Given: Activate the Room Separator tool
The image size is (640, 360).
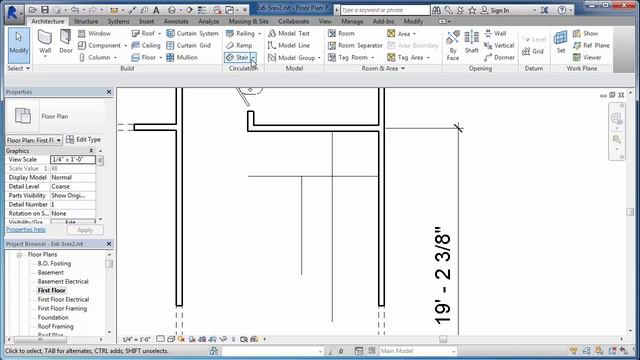Looking at the screenshot, I should pos(356,45).
